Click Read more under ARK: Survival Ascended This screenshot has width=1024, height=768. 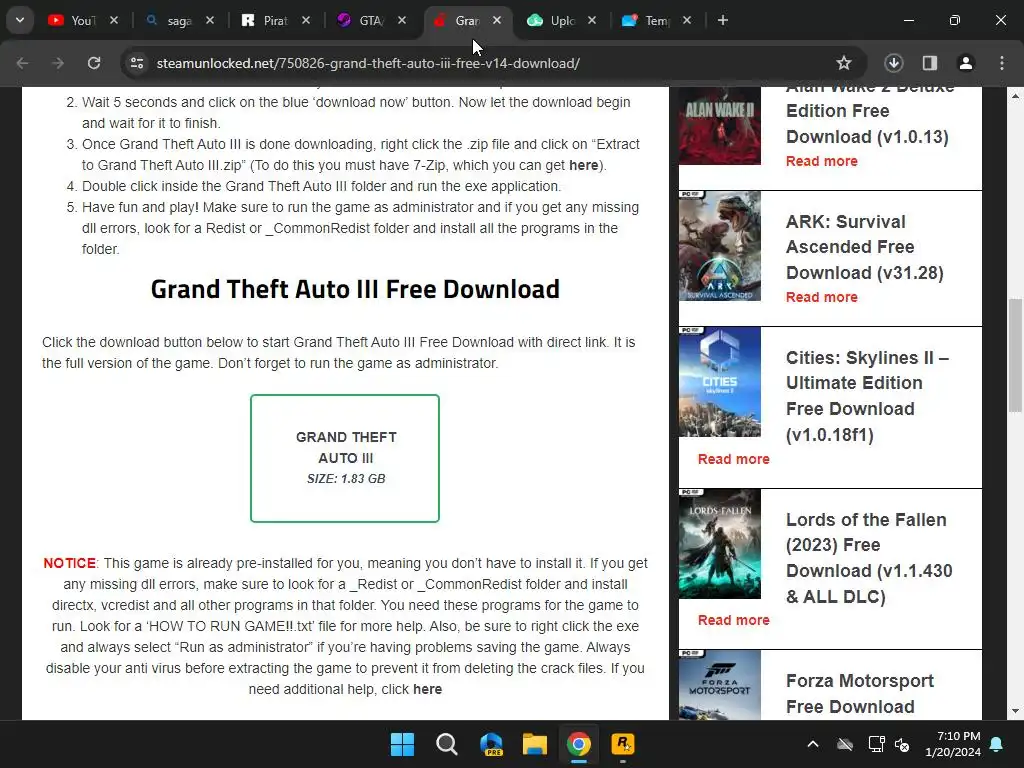(822, 297)
